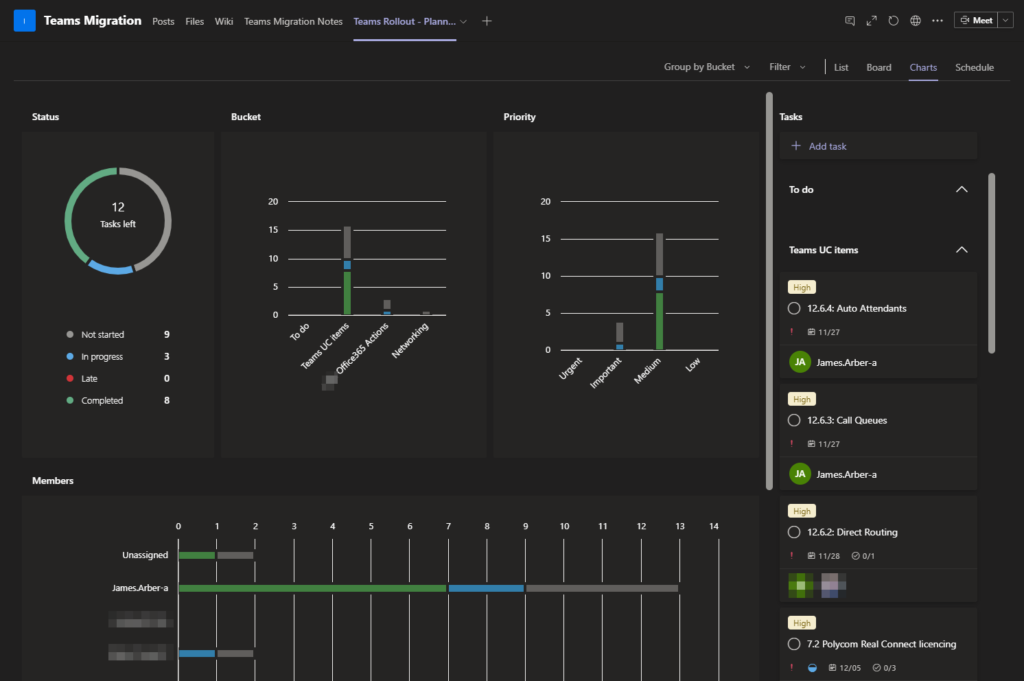The width and height of the screenshot is (1024, 681).
Task: Click the pixelated assignee avatars on Direct Routing
Action: click(x=817, y=585)
